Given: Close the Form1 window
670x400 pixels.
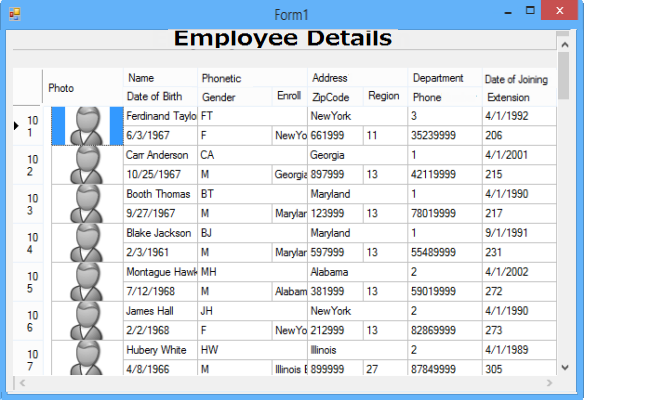Looking at the screenshot, I should point(559,10).
